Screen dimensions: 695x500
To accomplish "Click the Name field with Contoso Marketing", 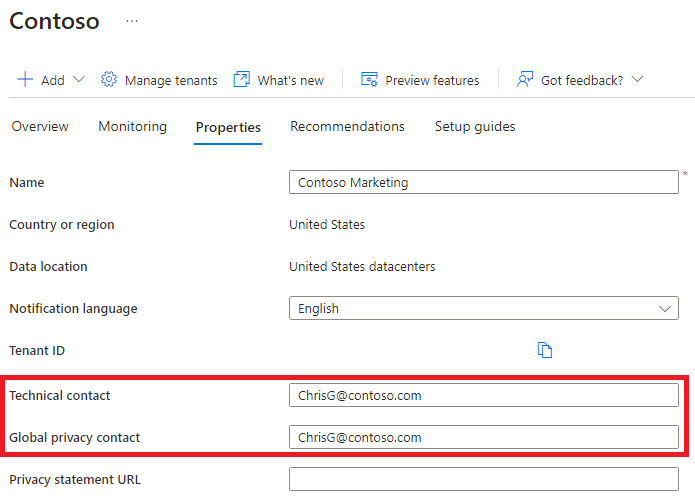I will click(484, 182).
